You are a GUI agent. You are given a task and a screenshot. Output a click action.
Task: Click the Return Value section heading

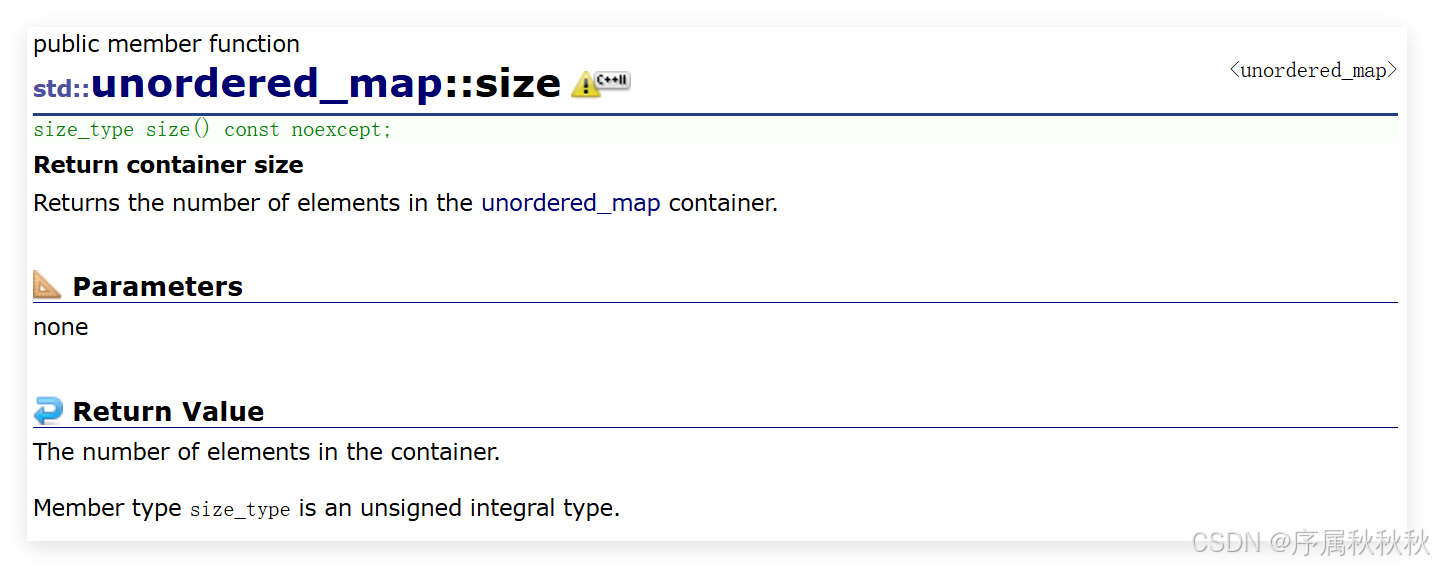168,412
